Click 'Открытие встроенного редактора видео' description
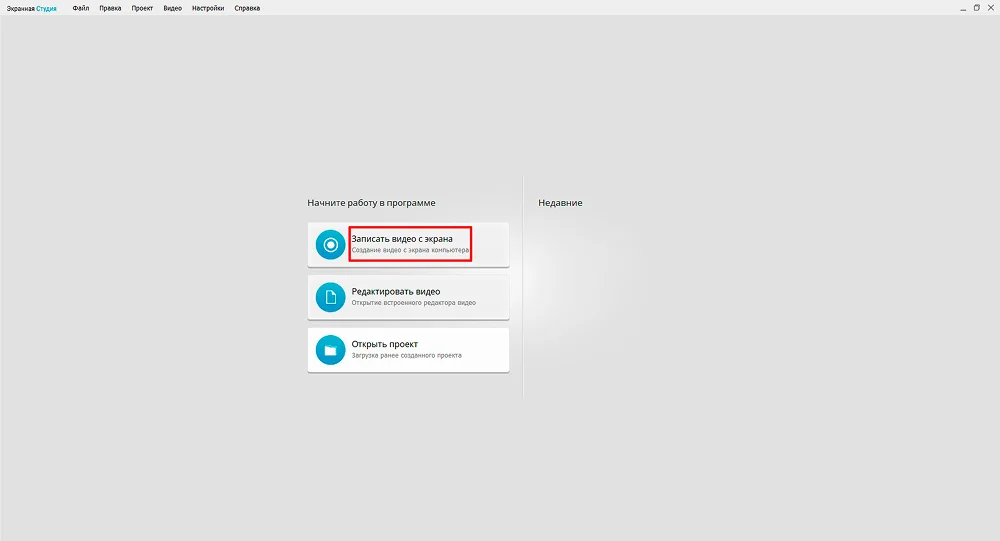Screen dimensions: 1000x541 413,303
